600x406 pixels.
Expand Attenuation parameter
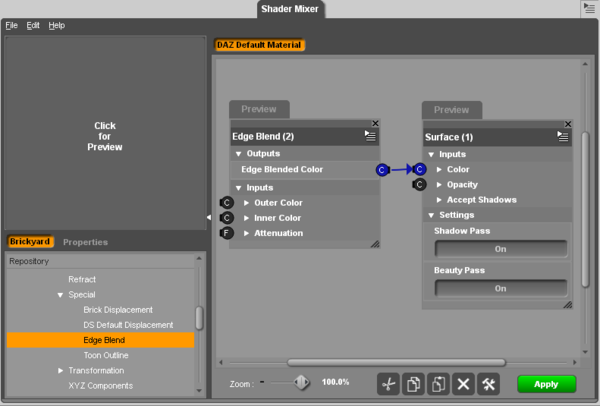pos(246,233)
